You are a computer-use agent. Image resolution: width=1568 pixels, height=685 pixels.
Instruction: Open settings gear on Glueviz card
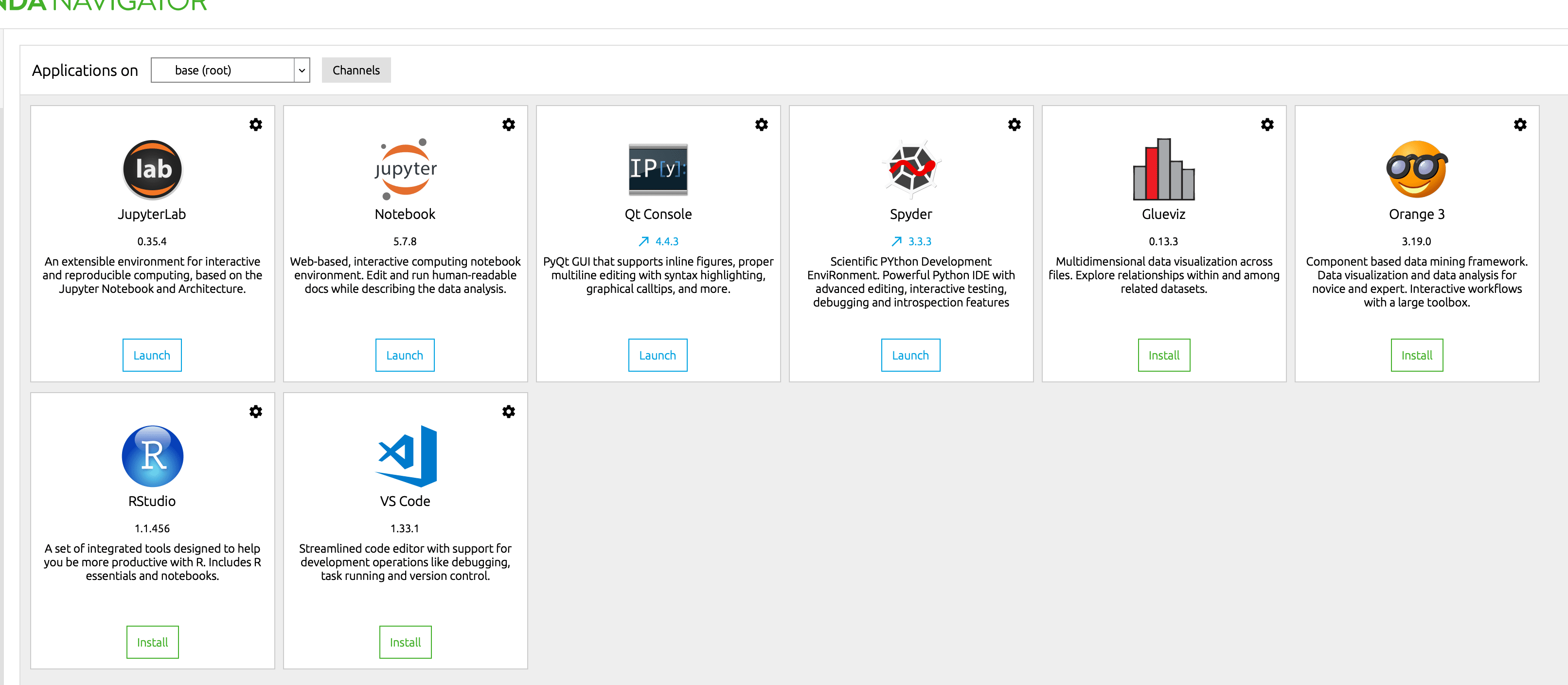[1267, 125]
